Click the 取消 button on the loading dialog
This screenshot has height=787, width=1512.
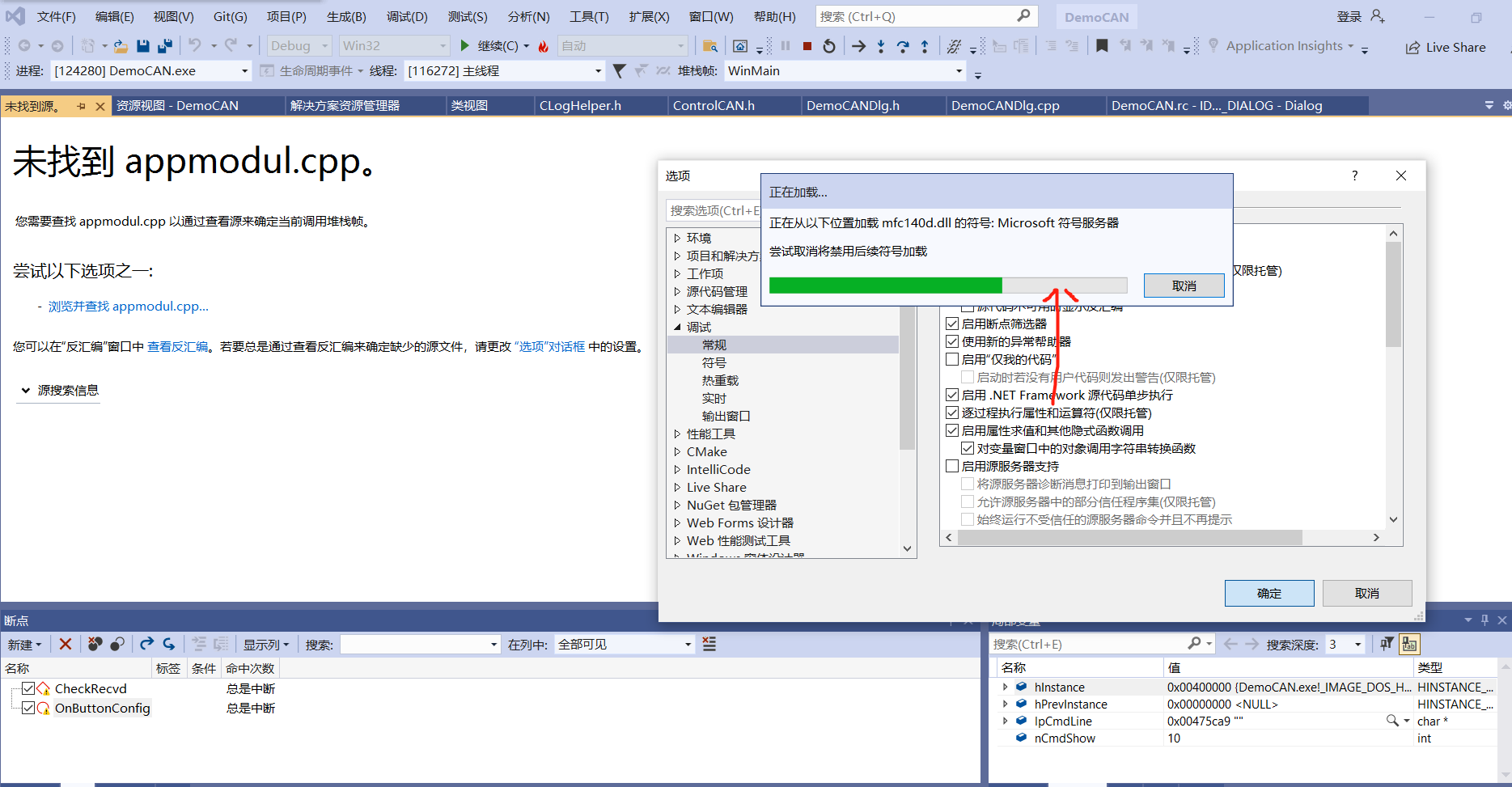(x=1184, y=285)
